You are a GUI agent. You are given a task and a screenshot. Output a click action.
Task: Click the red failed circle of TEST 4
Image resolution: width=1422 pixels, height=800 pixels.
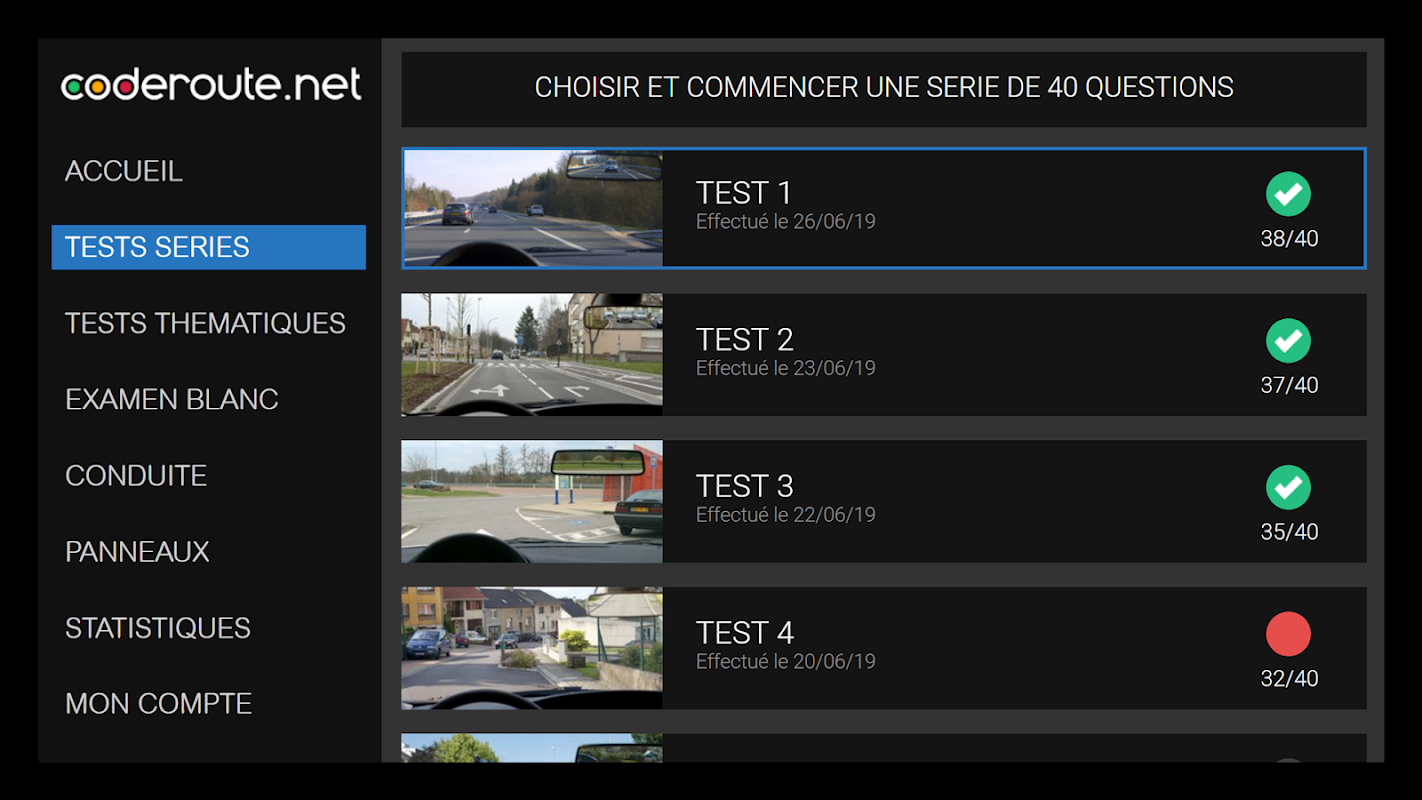1288,634
